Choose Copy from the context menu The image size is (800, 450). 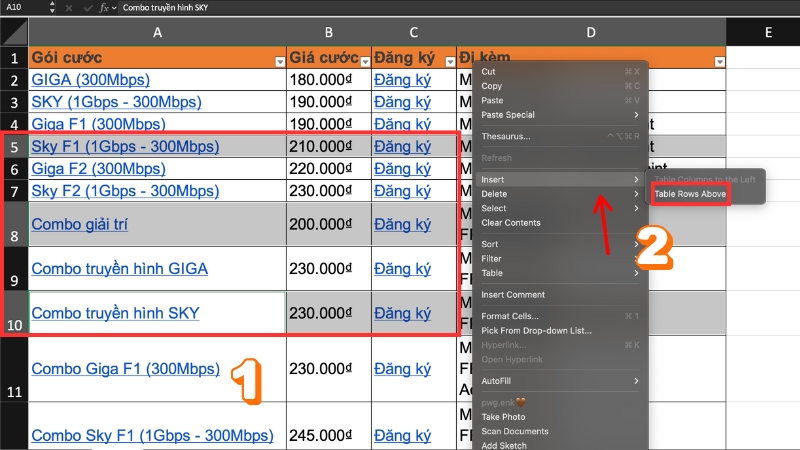pyautogui.click(x=560, y=86)
